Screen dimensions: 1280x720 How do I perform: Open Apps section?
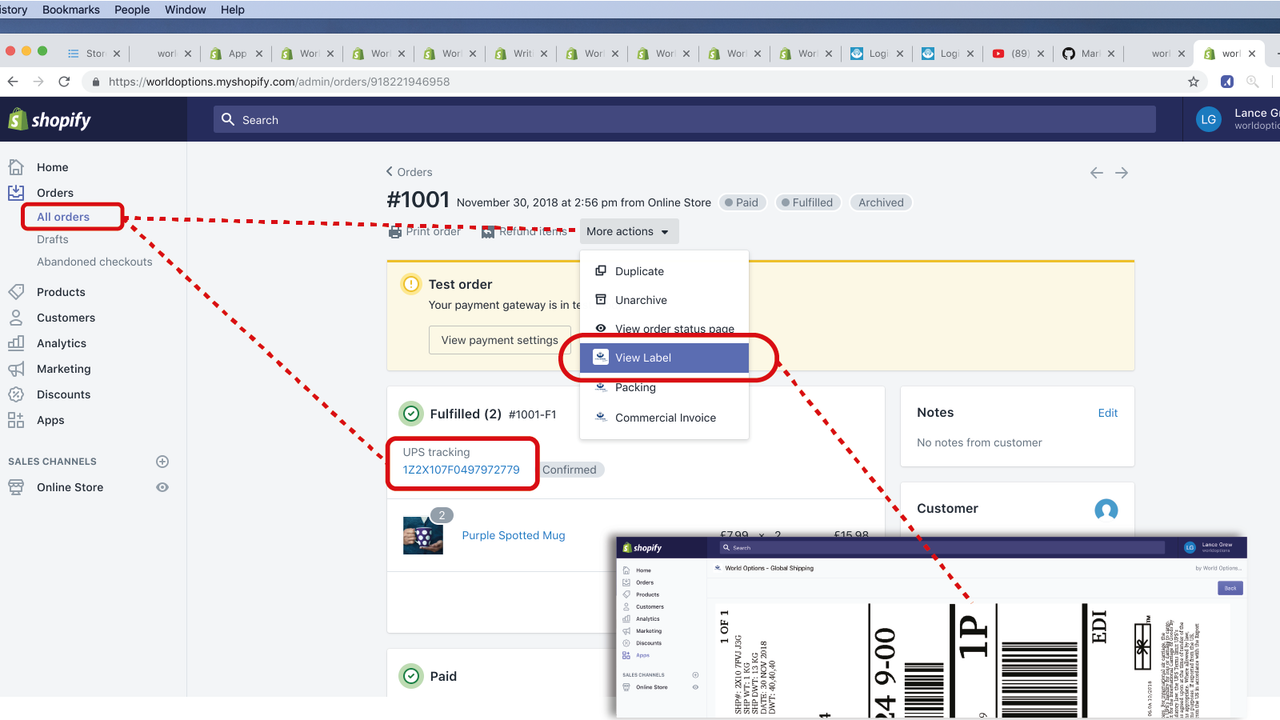pos(50,420)
